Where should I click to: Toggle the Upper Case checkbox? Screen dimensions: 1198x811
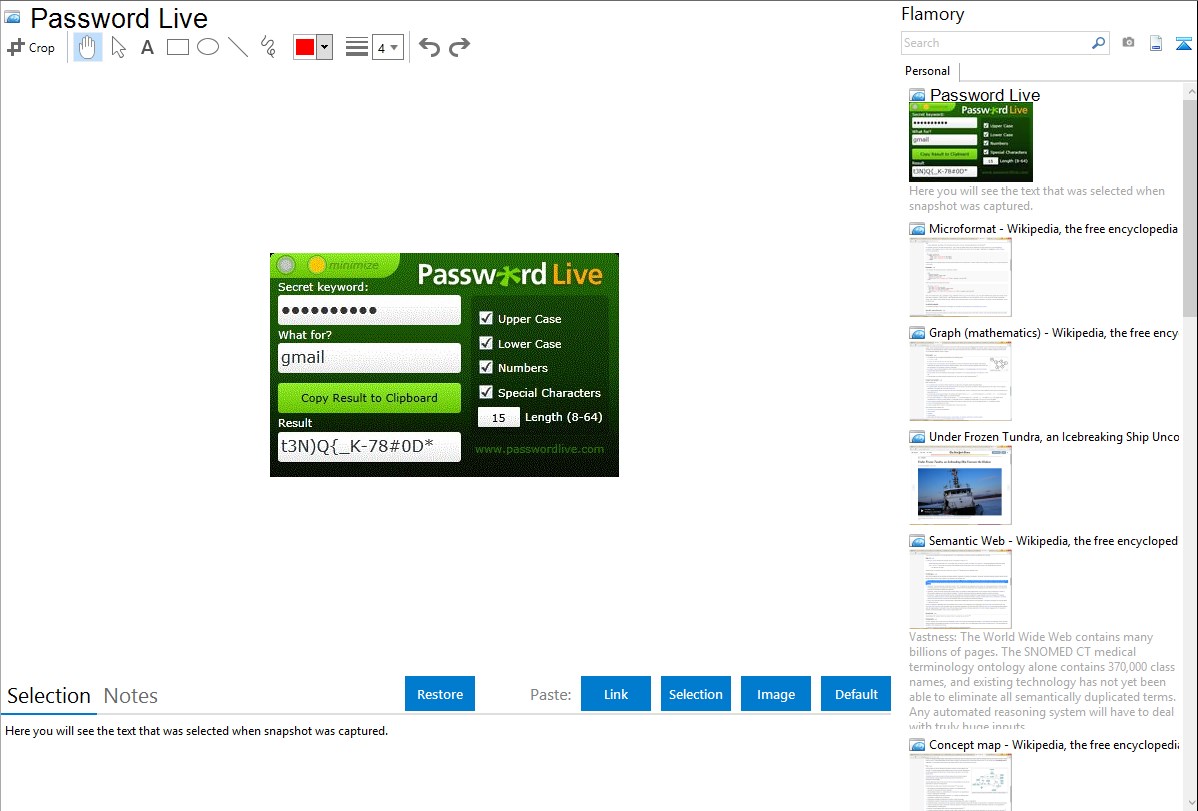(x=486, y=318)
